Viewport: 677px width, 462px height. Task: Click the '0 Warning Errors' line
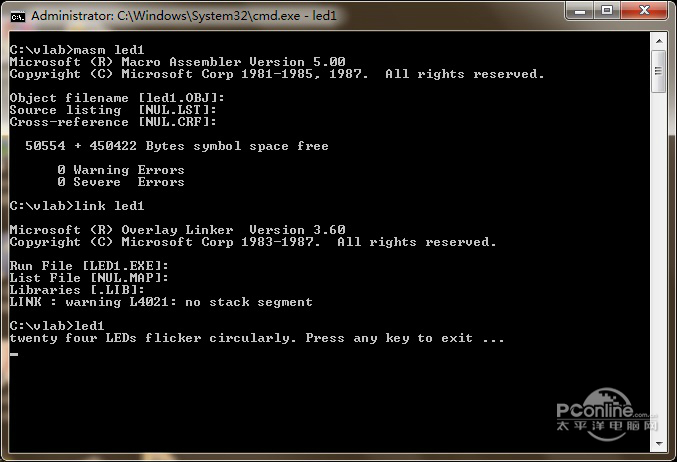(121, 170)
